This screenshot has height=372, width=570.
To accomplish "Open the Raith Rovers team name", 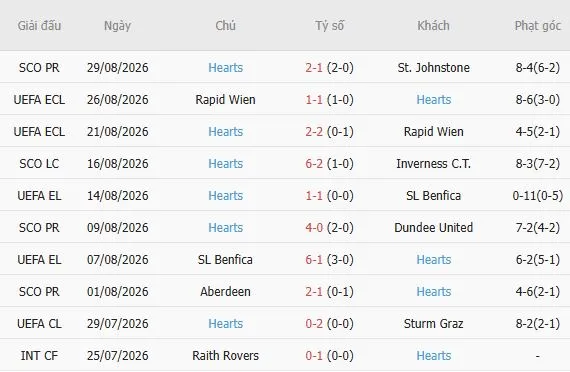I will tap(225, 356).
